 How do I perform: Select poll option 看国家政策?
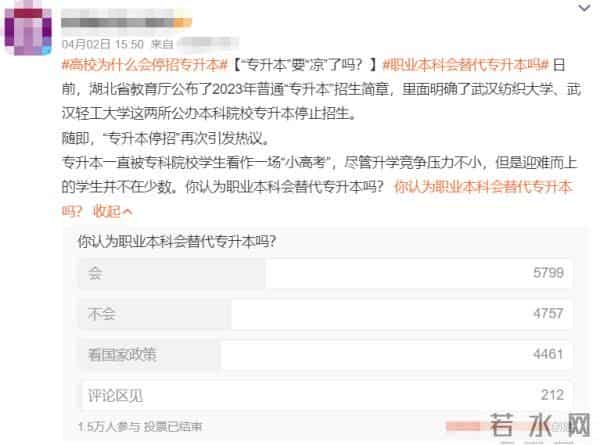[326, 355]
